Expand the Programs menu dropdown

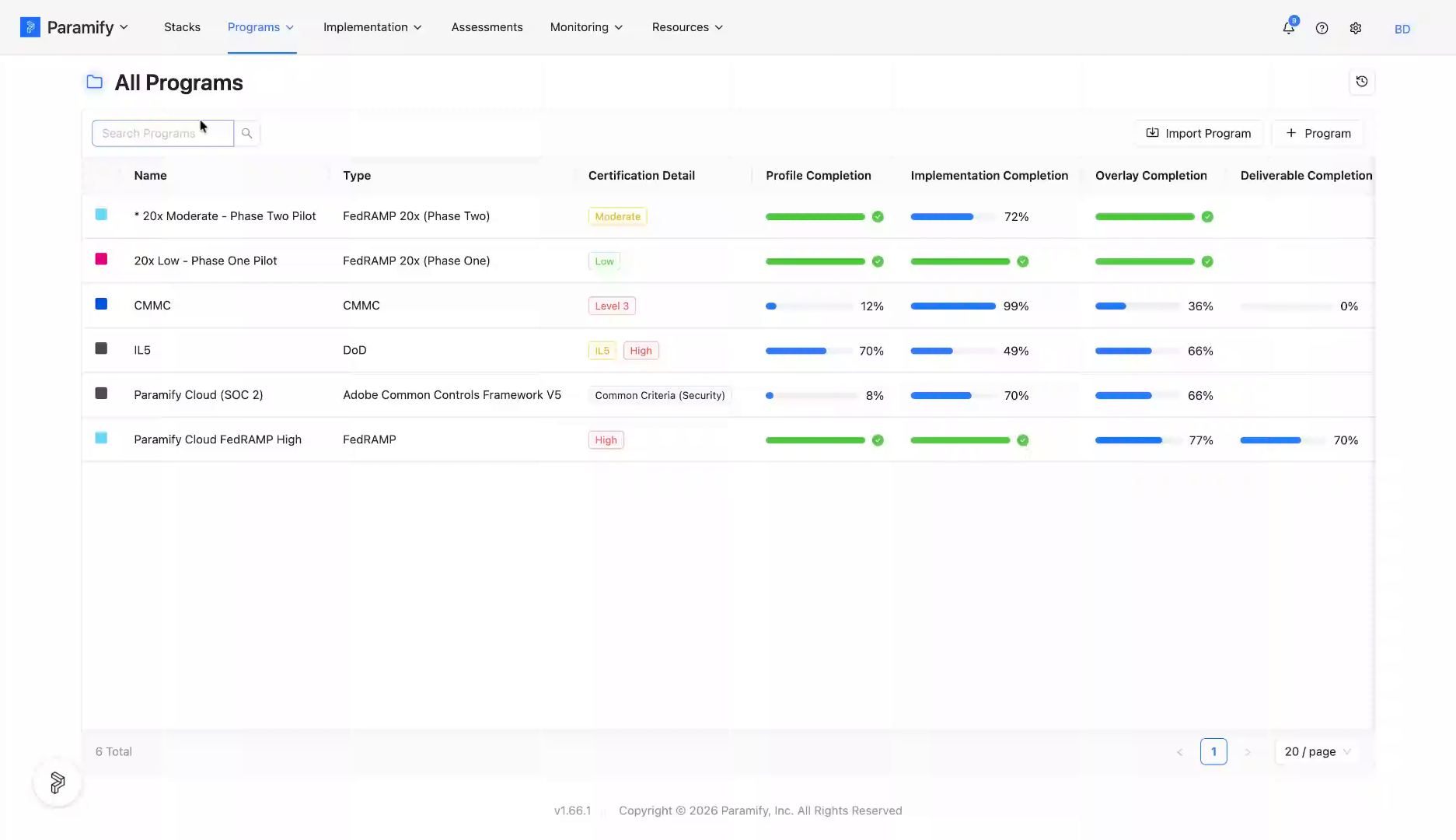click(x=261, y=27)
